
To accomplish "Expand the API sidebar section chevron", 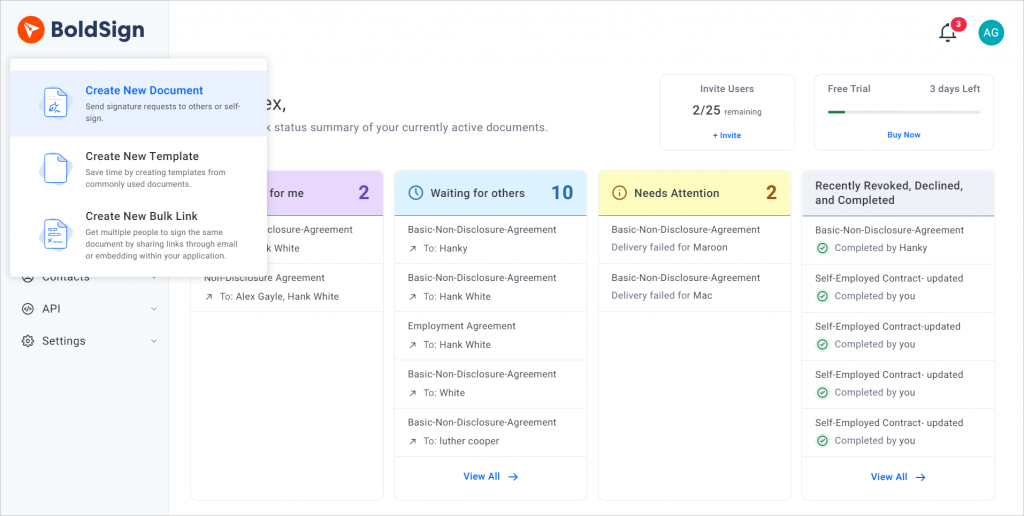I will [x=154, y=309].
